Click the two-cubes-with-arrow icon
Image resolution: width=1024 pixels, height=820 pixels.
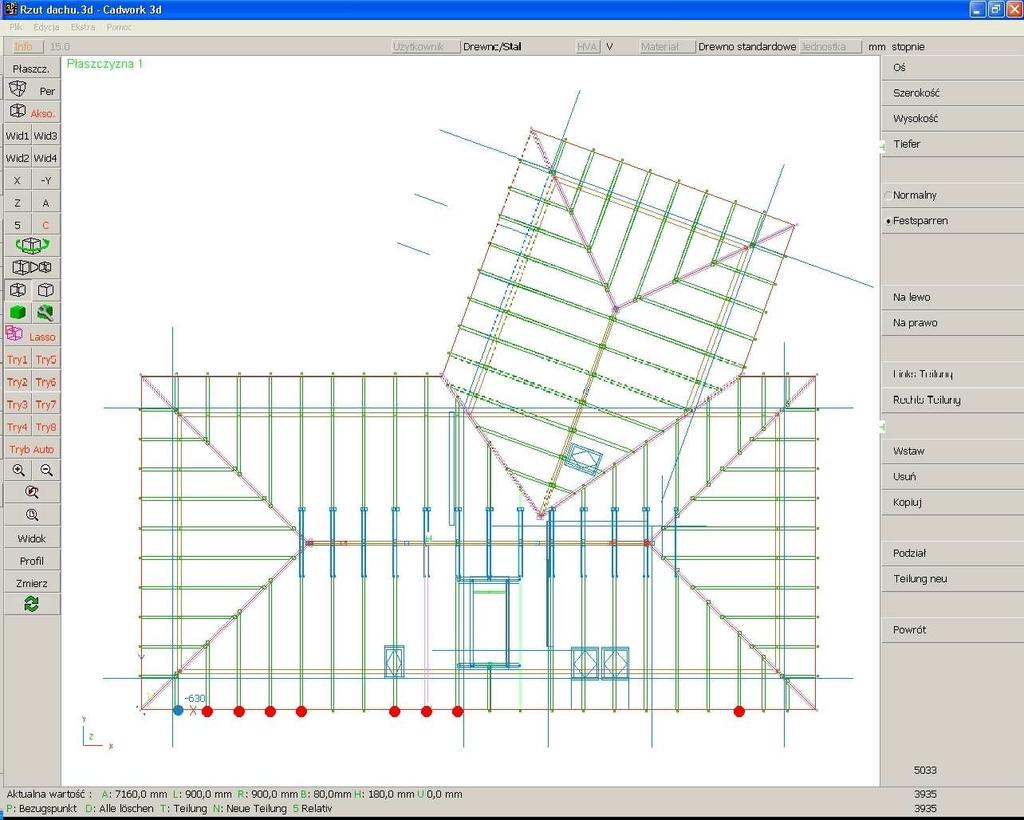(x=31, y=268)
